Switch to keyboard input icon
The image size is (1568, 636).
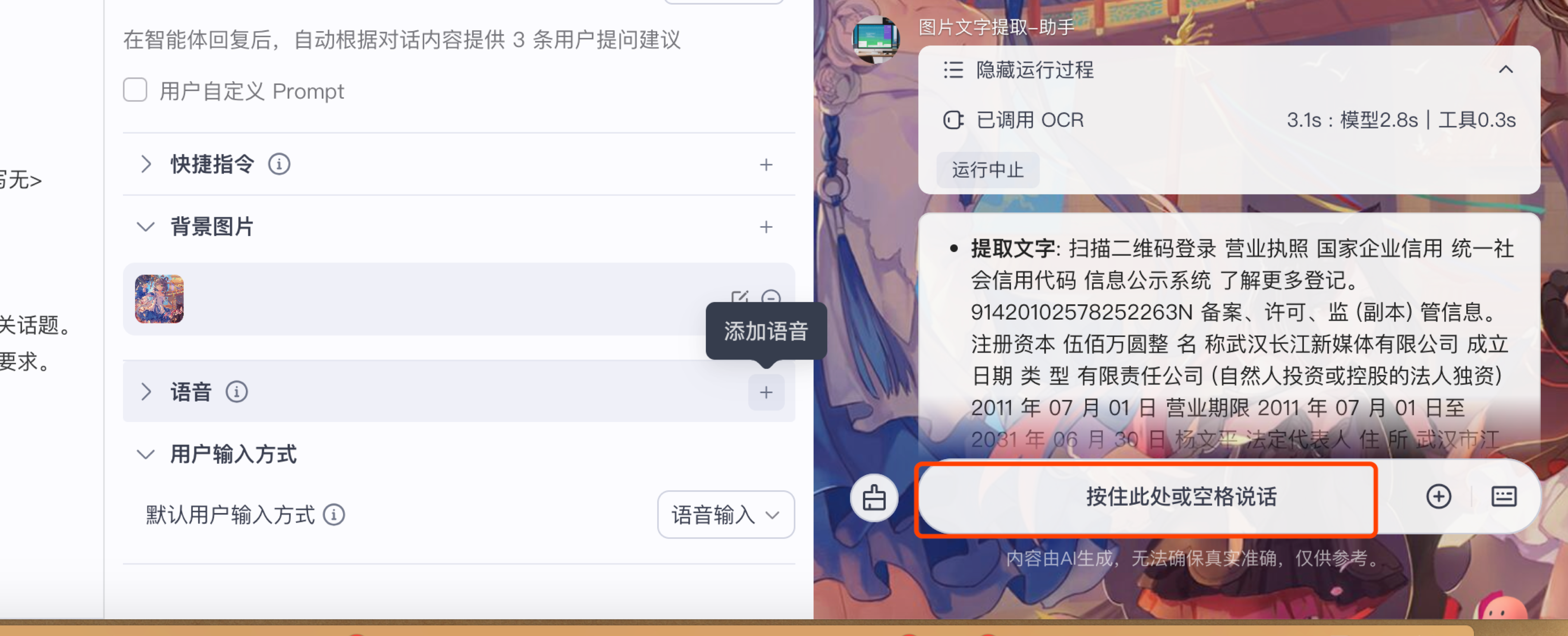pos(1504,496)
